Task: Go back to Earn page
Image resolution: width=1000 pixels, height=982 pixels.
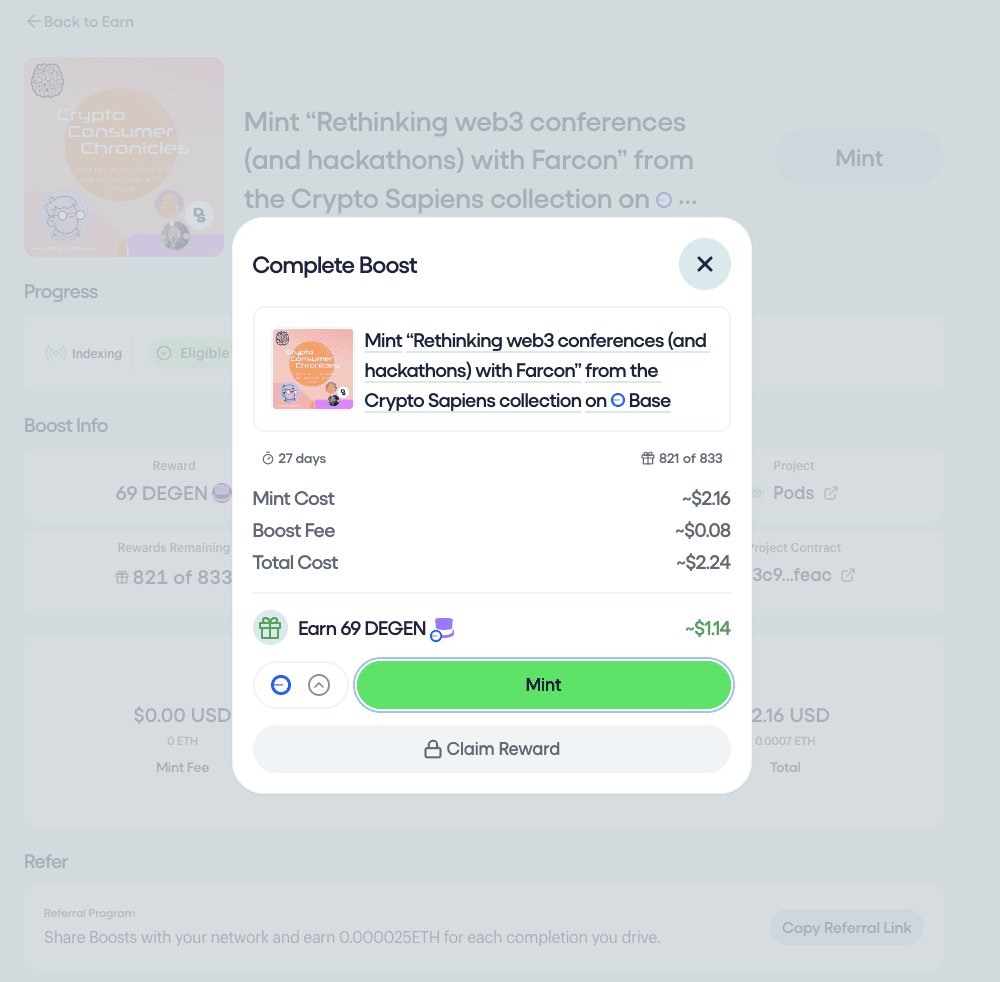Action: pos(80,22)
